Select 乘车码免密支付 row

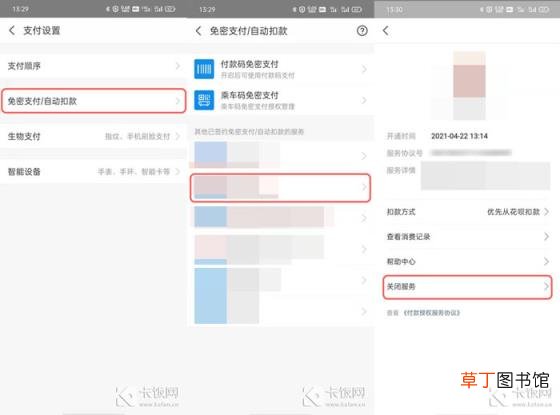280,100
